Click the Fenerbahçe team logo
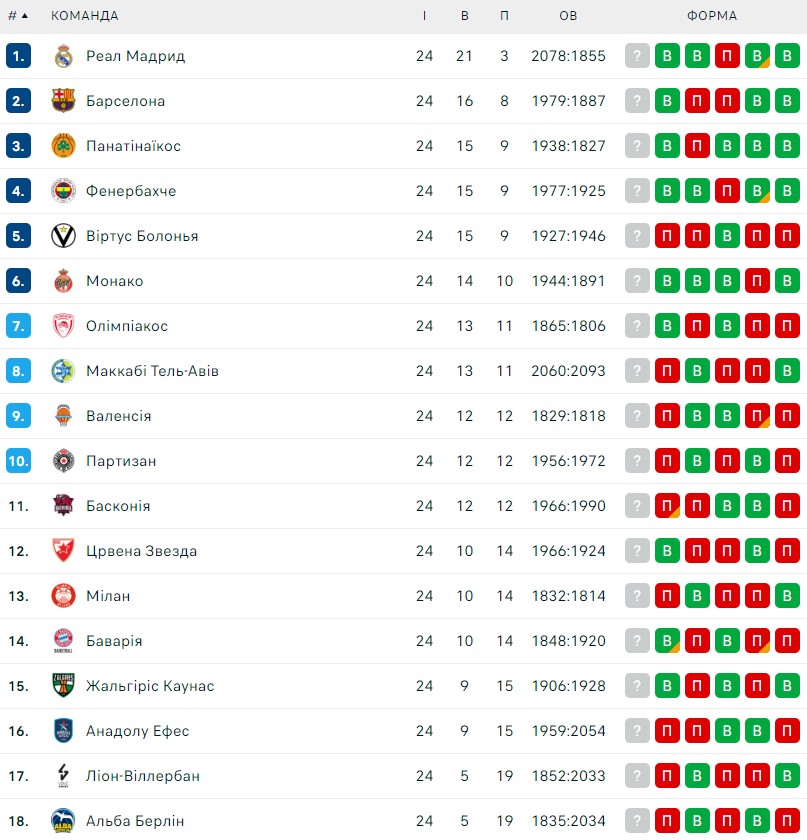The width and height of the screenshot is (807, 840). point(63,191)
